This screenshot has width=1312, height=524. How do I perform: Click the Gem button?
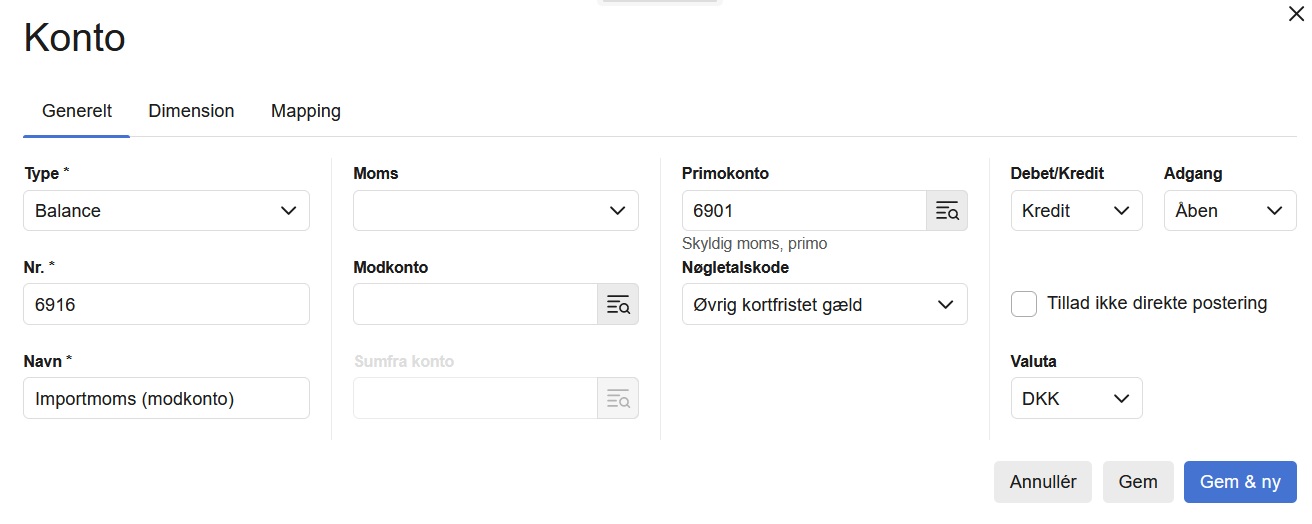click(1138, 482)
